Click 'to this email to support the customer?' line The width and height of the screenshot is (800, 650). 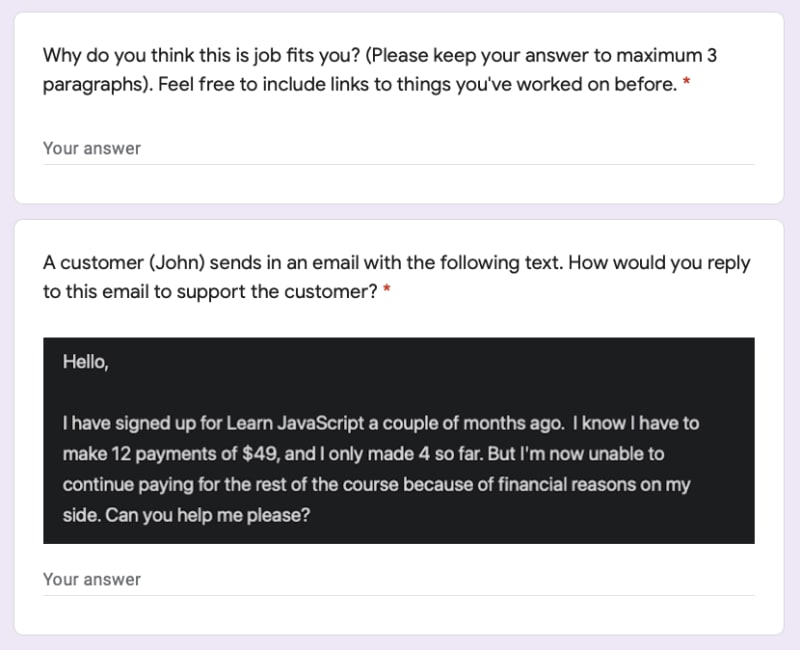(x=210, y=292)
